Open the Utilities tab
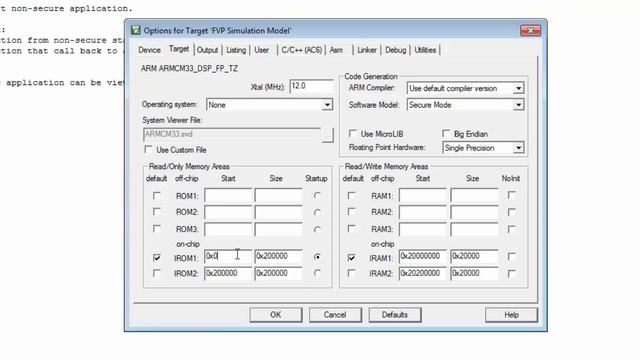The height and width of the screenshot is (360, 640). (x=425, y=50)
